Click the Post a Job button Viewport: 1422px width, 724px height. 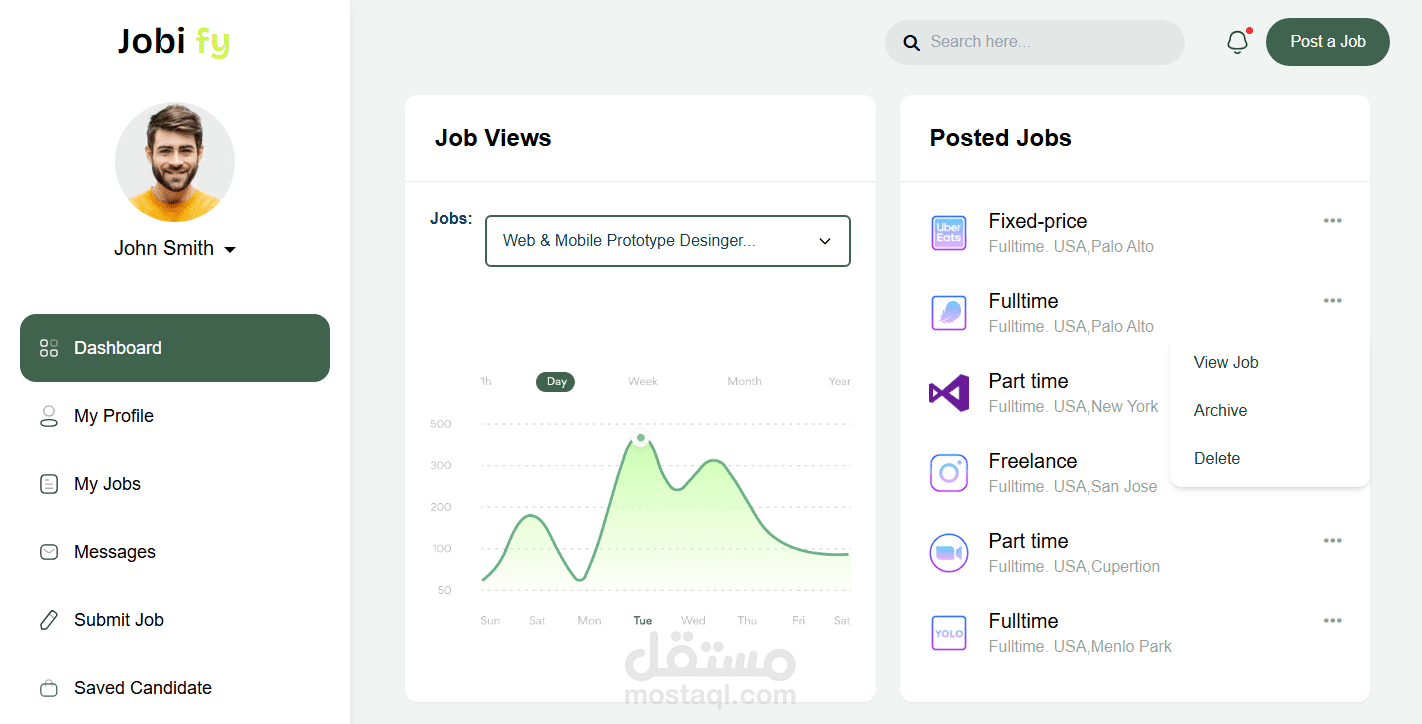coord(1327,42)
